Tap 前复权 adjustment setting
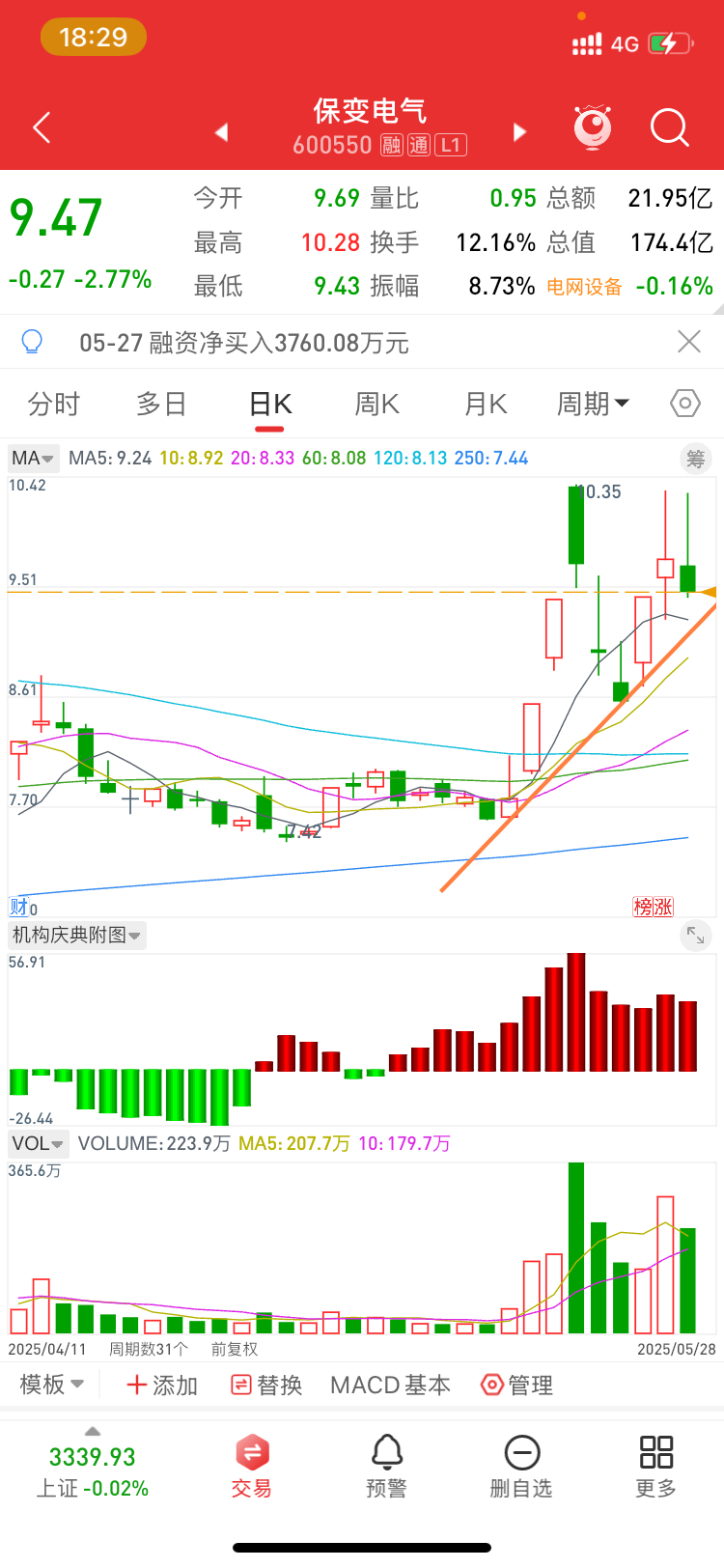 click(235, 1349)
